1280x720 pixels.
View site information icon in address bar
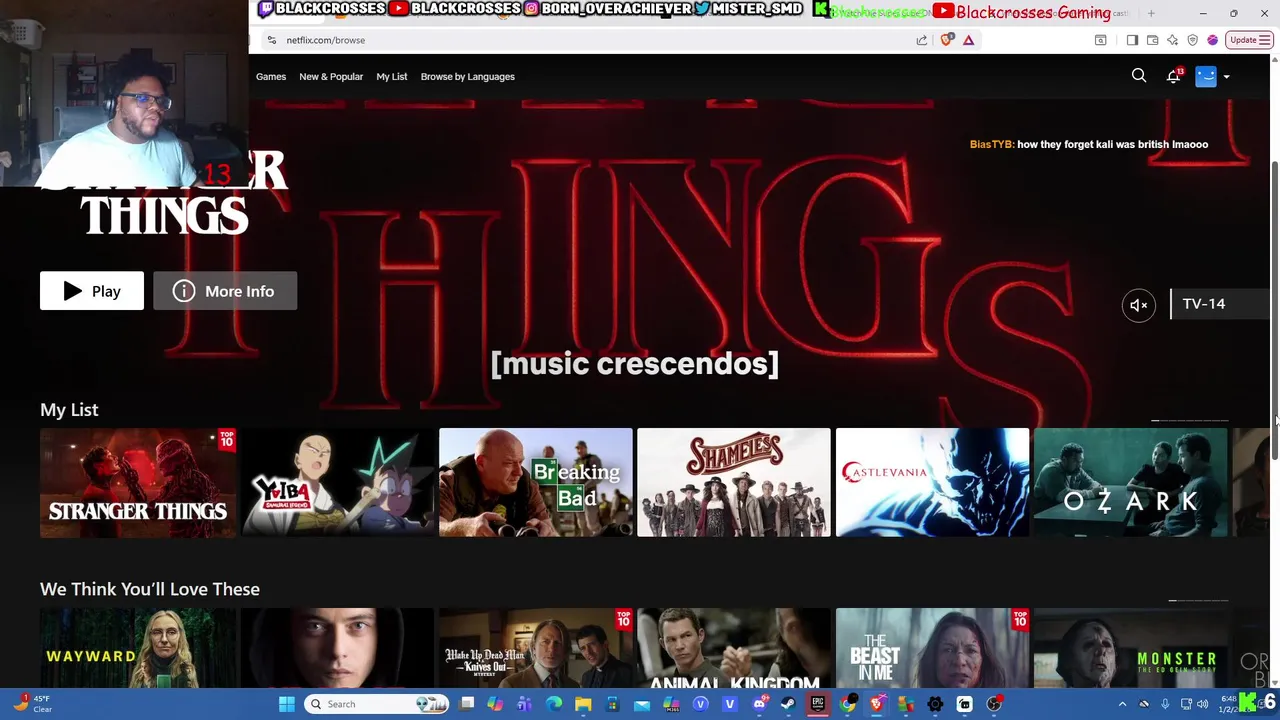[271, 40]
